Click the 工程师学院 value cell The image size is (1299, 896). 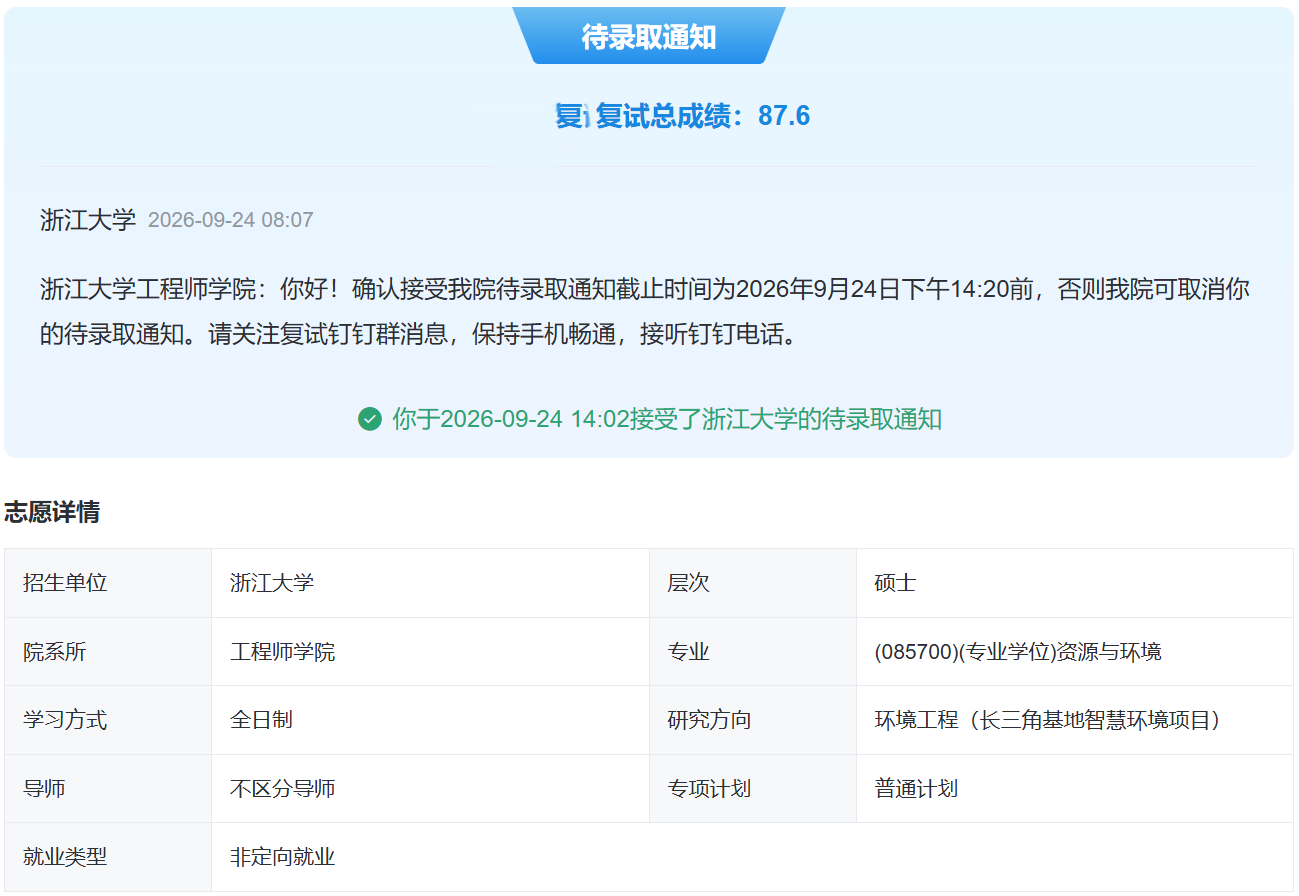click(x=430, y=652)
